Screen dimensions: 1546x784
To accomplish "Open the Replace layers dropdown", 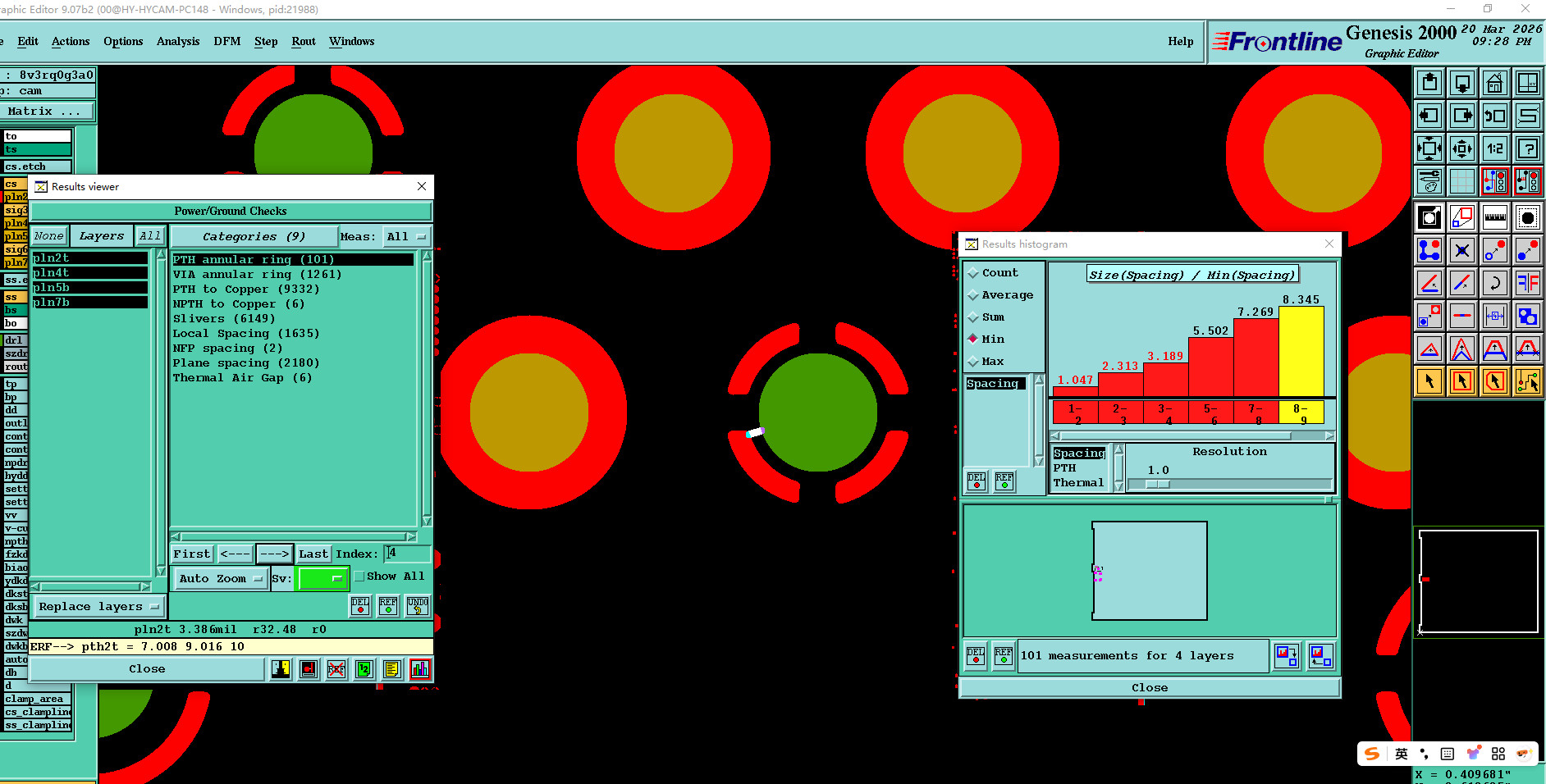I will [x=98, y=607].
